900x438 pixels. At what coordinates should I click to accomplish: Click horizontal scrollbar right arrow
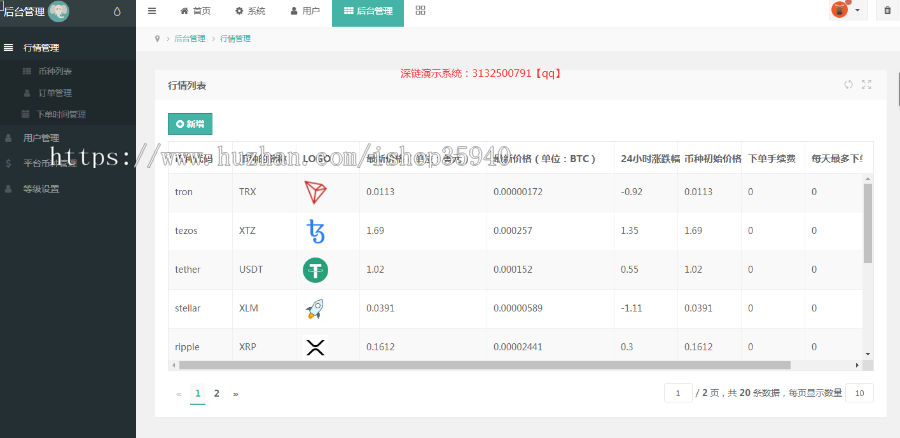[x=857, y=365]
